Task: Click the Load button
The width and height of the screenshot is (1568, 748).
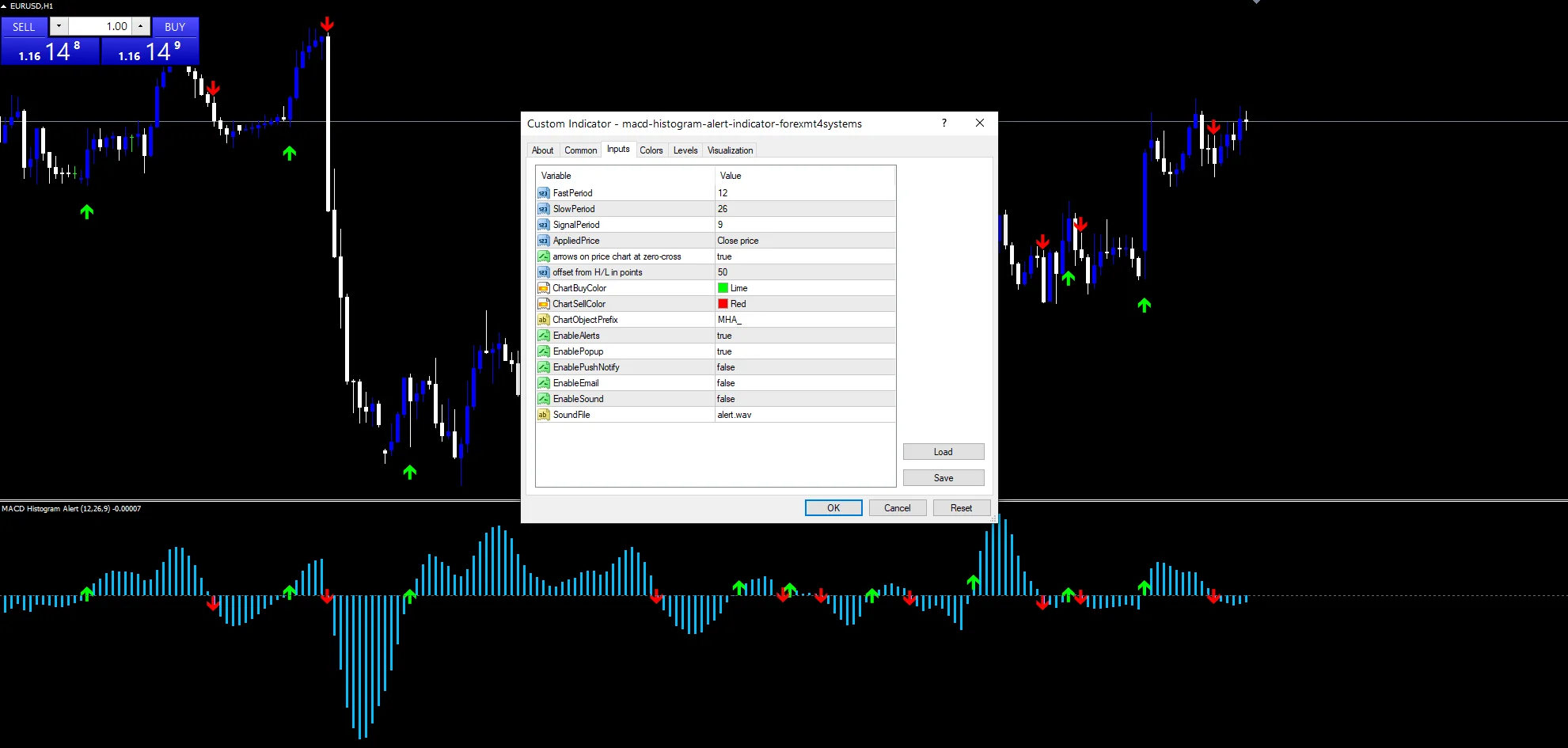Action: [943, 452]
